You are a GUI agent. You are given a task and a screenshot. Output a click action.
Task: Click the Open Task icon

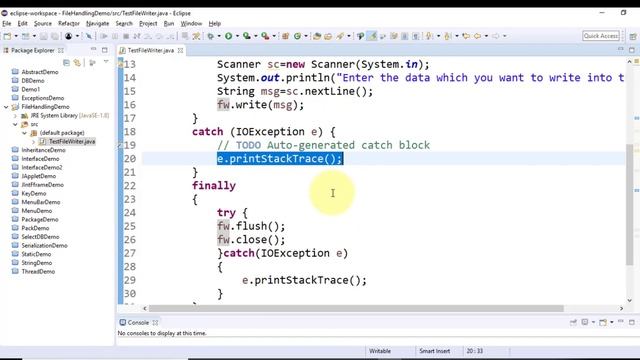(x=328, y=36)
